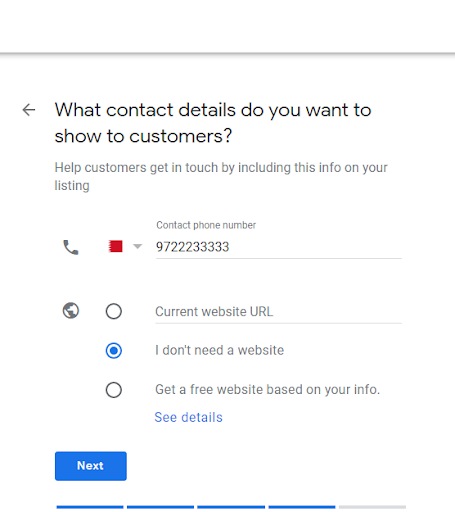This screenshot has width=455, height=512.
Task: Click the third progress bar segment
Action: point(231,507)
